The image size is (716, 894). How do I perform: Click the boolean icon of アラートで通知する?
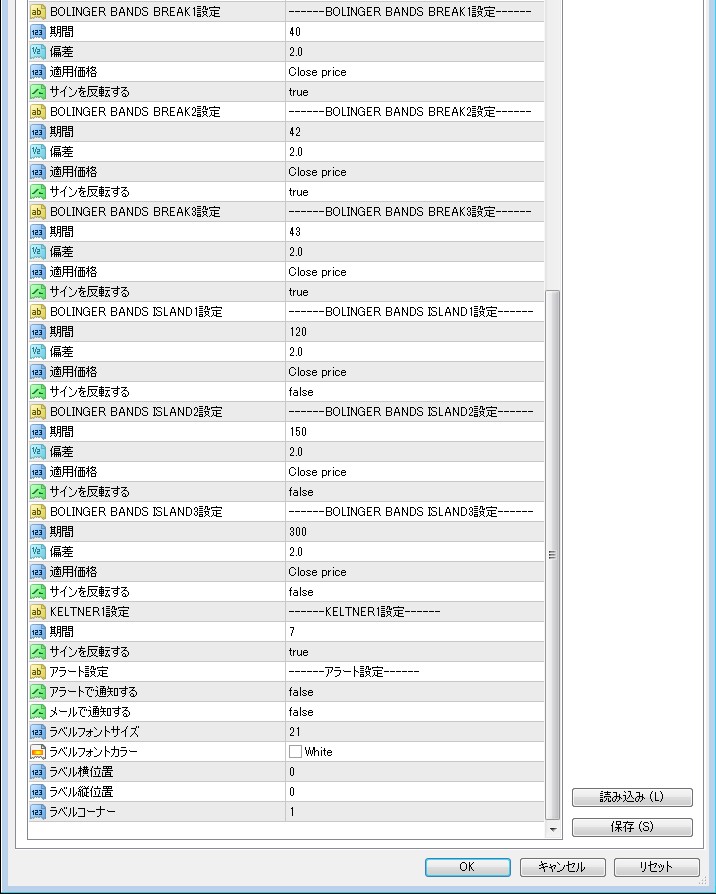pyautogui.click(x=38, y=692)
